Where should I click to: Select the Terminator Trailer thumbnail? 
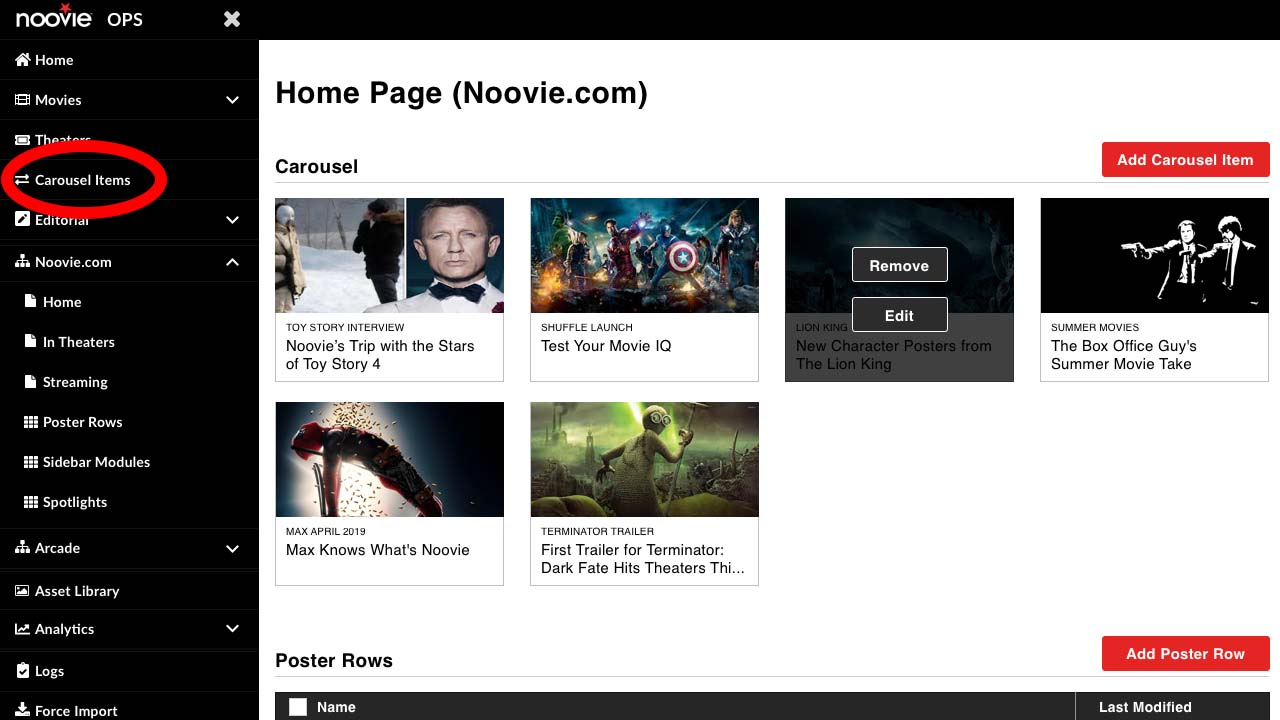(644, 459)
